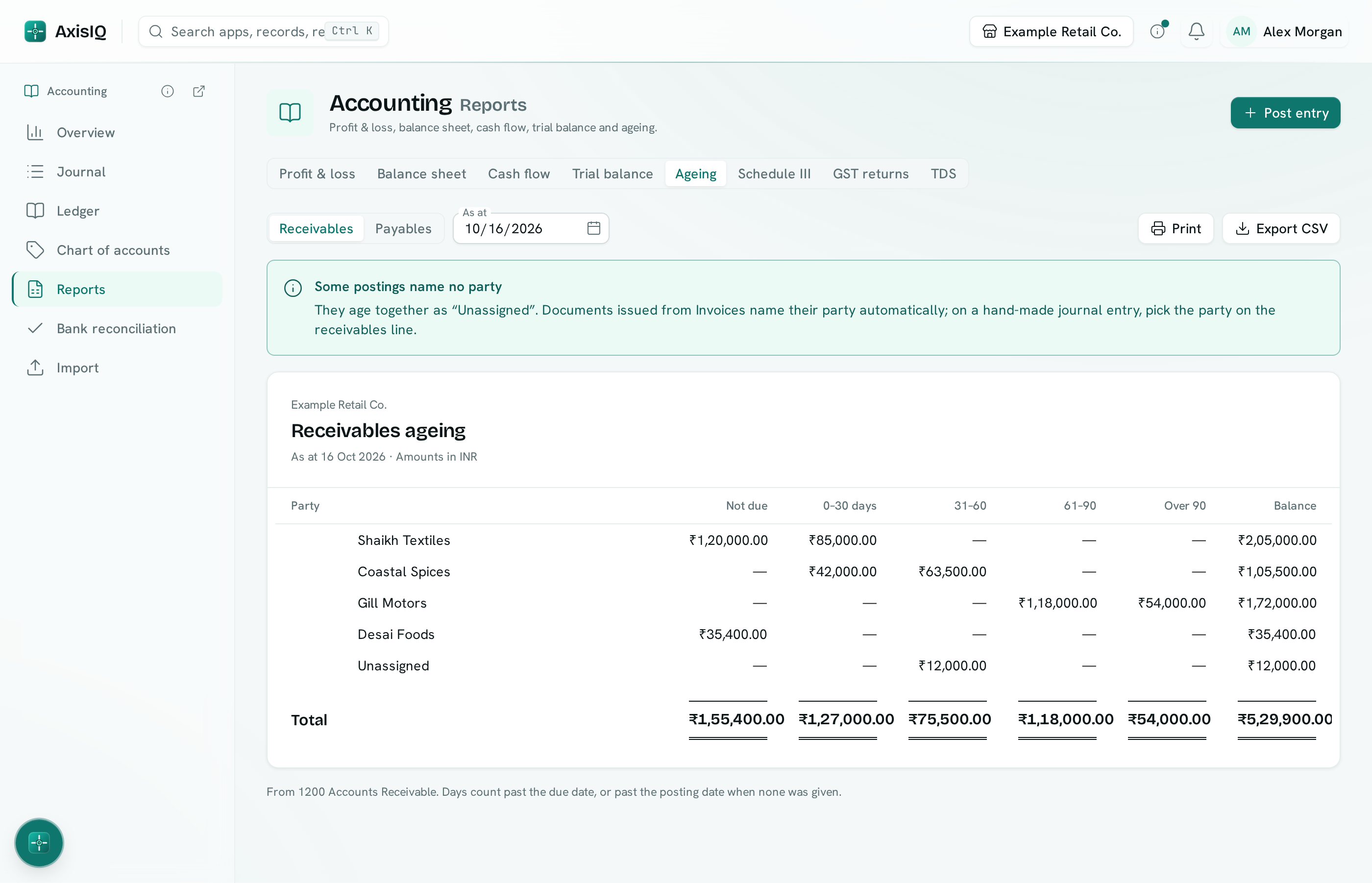Click the search magnifier icon
The image size is (1372, 883).
pos(155,31)
